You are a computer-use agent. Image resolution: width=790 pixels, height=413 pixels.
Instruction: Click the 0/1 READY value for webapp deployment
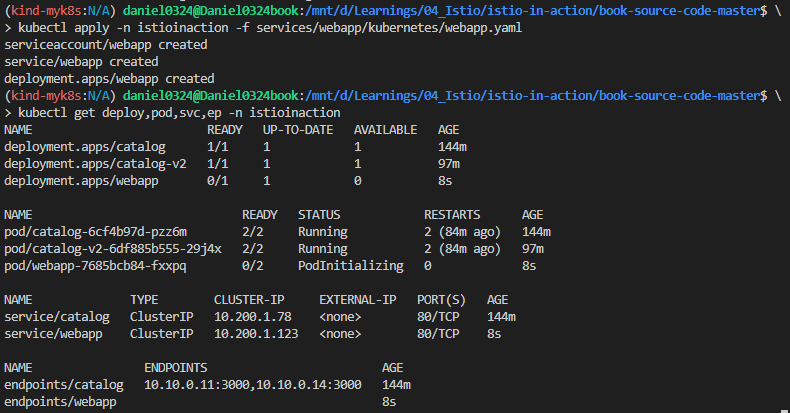pyautogui.click(x=218, y=181)
